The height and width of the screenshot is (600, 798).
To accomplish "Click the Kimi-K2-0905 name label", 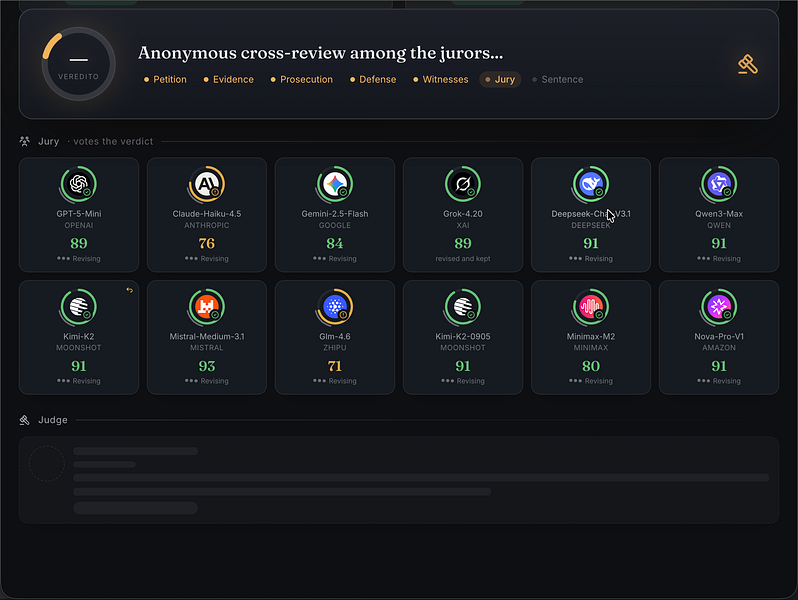I will [x=463, y=336].
